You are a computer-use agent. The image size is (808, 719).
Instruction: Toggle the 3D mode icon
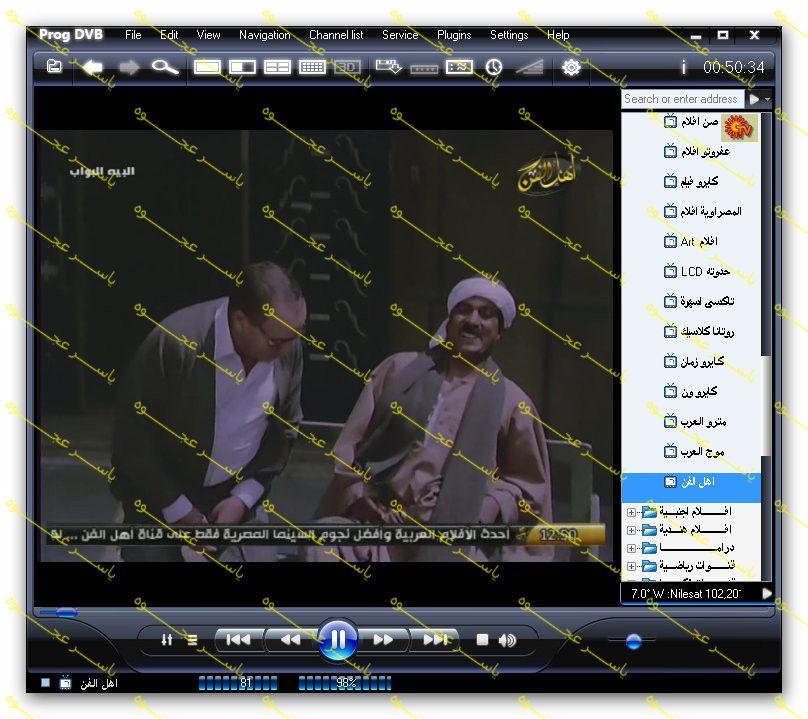(347, 67)
